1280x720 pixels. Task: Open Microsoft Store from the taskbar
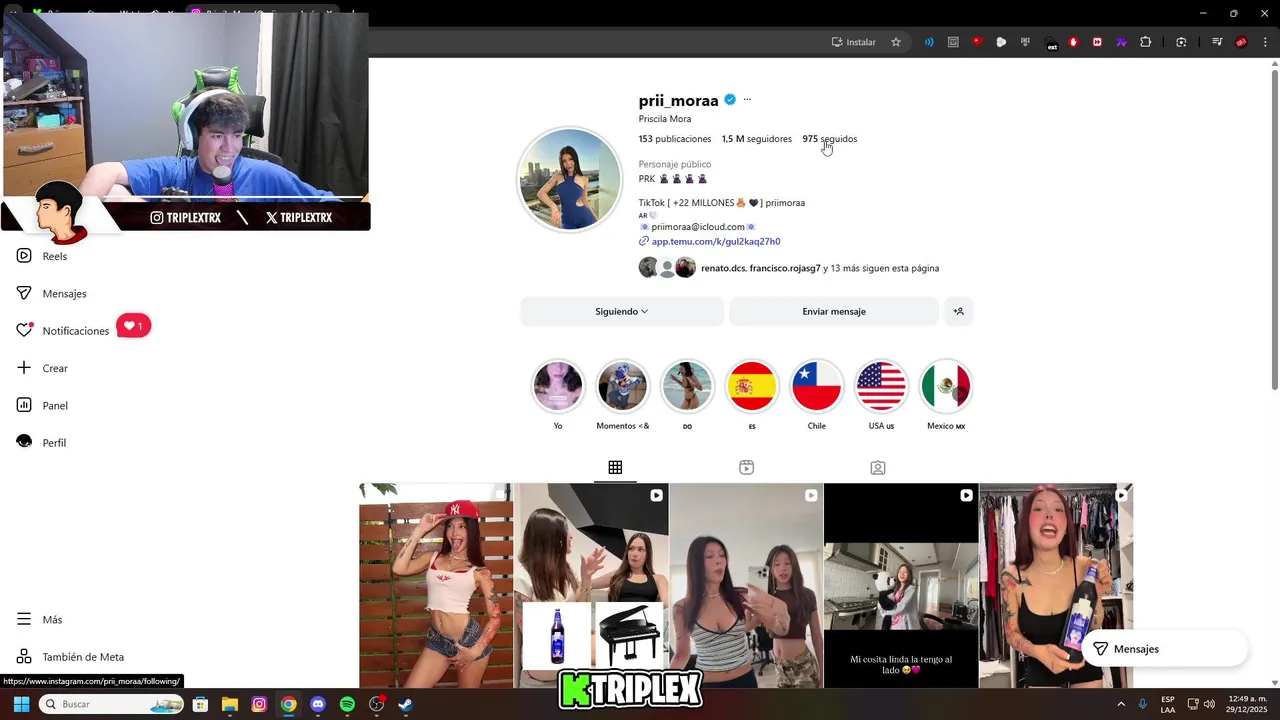[x=200, y=704]
